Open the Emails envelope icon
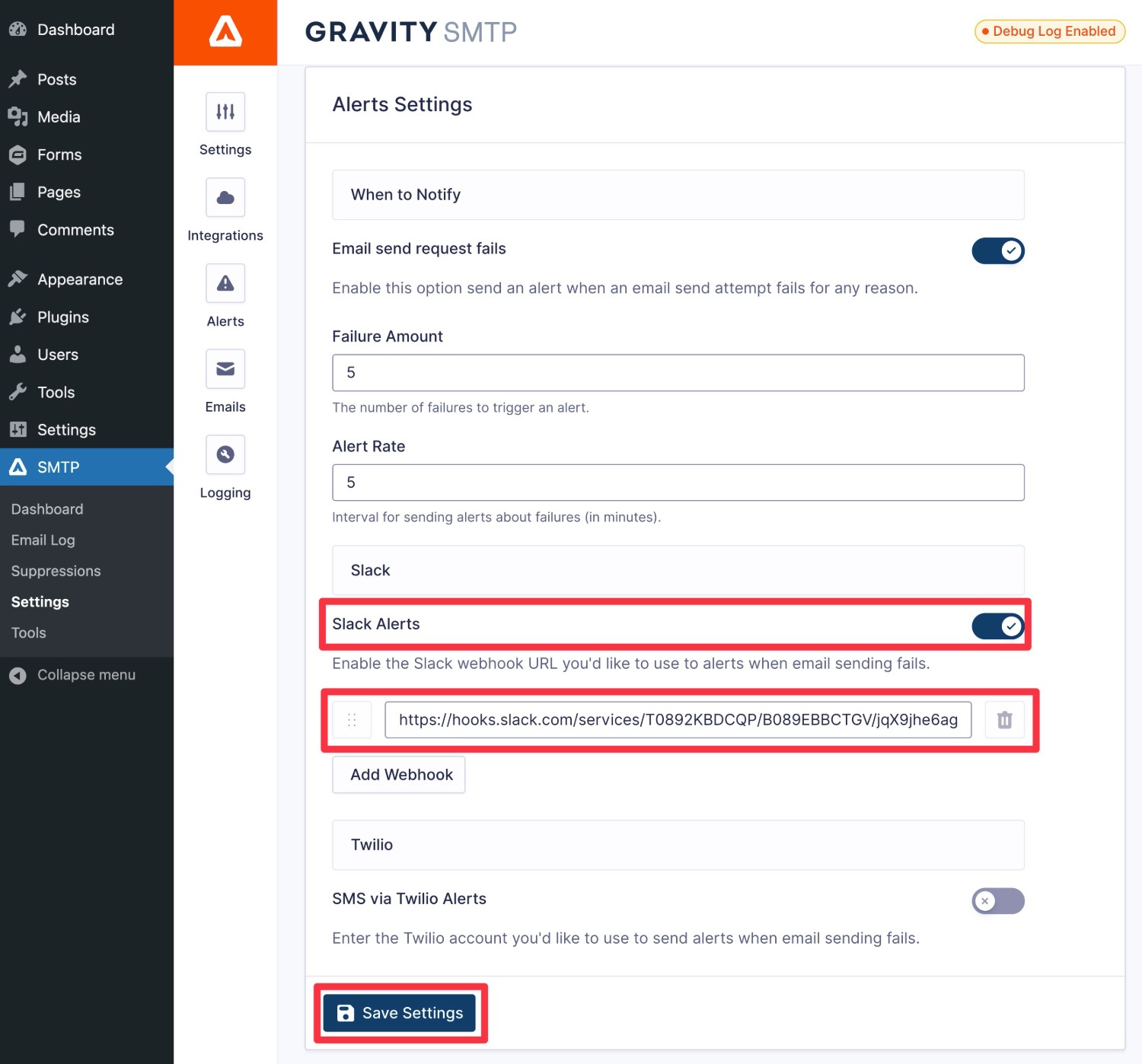The height and width of the screenshot is (1064, 1142). tap(225, 369)
